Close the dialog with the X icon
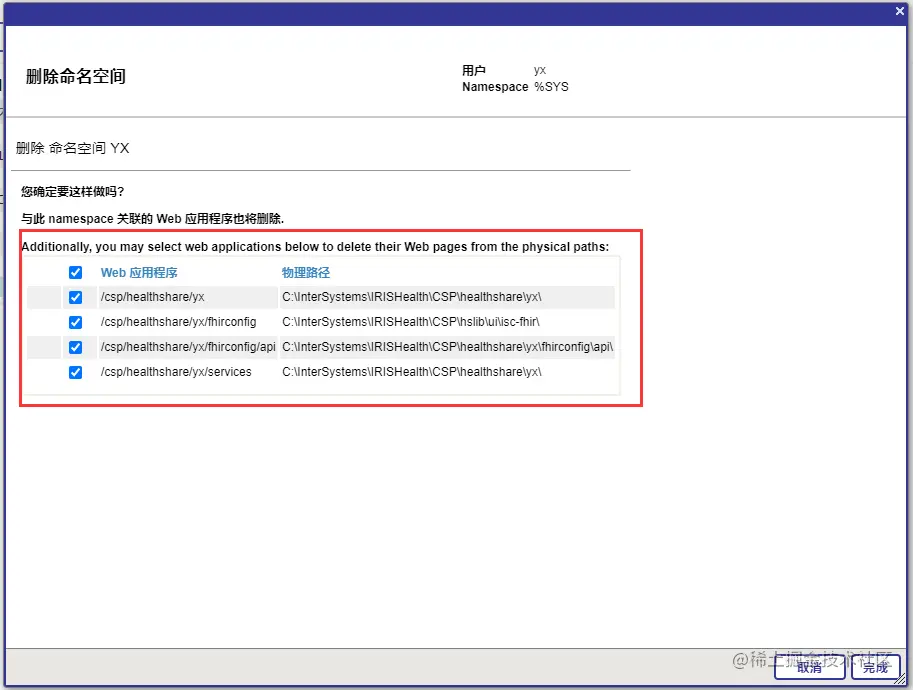This screenshot has height=690, width=913. [x=900, y=11]
